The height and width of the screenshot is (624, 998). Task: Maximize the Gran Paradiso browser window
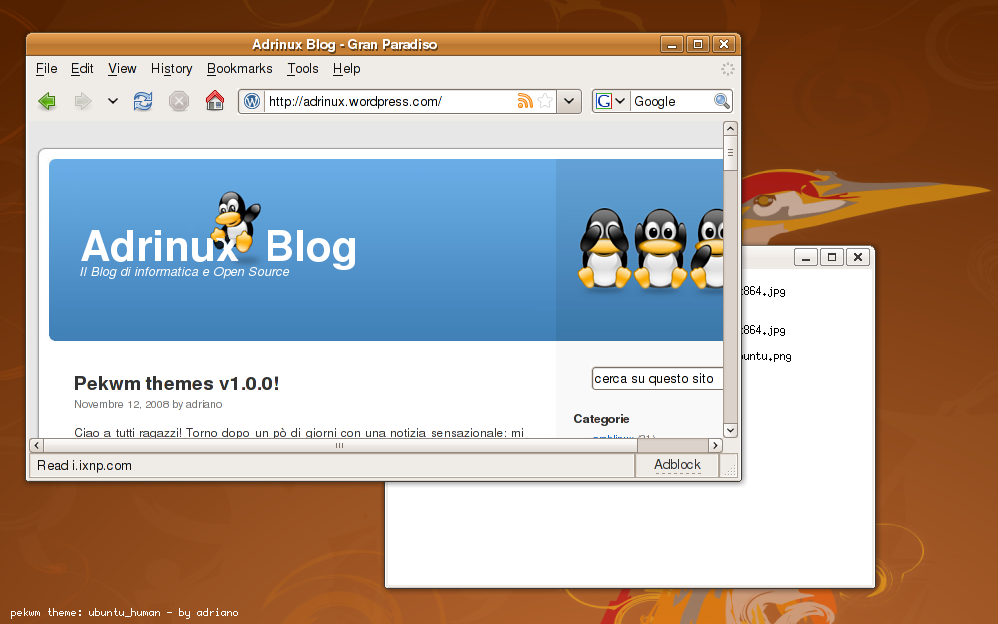point(698,44)
